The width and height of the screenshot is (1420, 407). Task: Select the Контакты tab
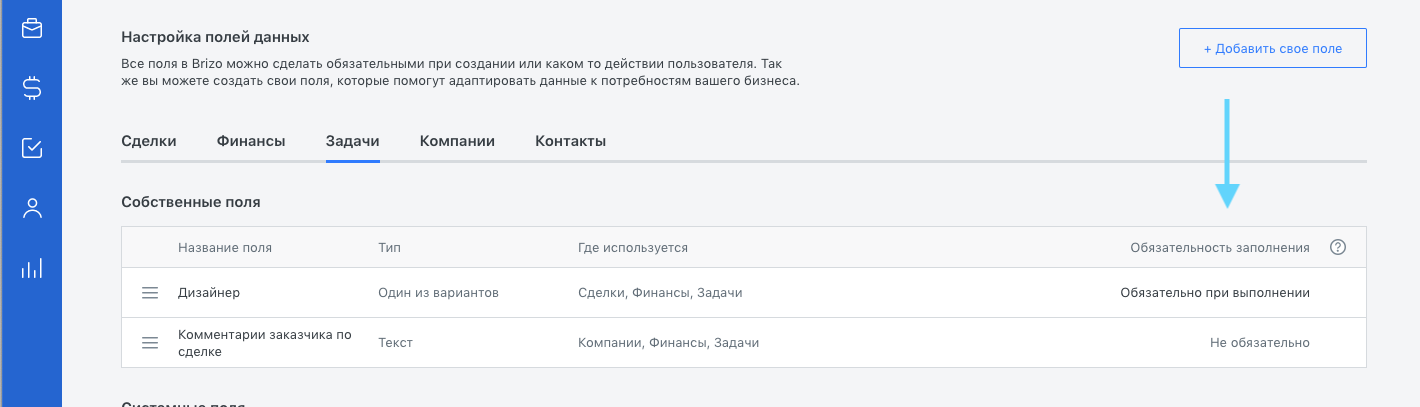(x=570, y=141)
